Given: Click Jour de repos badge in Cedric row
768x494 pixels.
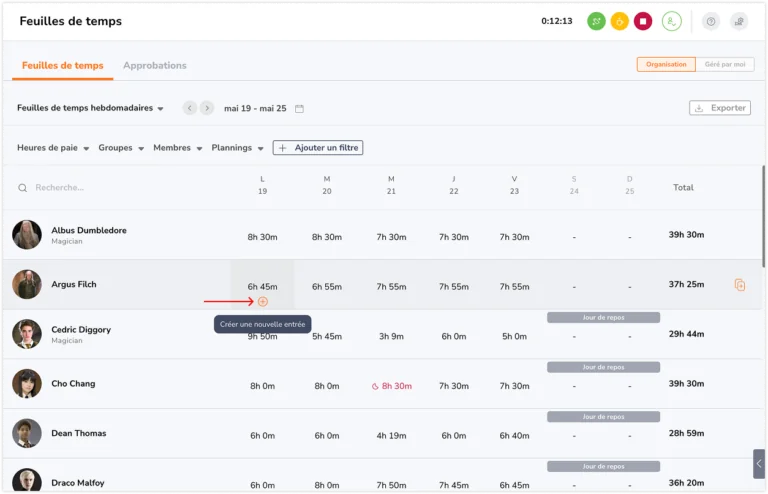Looking at the screenshot, I should click(x=603, y=317).
